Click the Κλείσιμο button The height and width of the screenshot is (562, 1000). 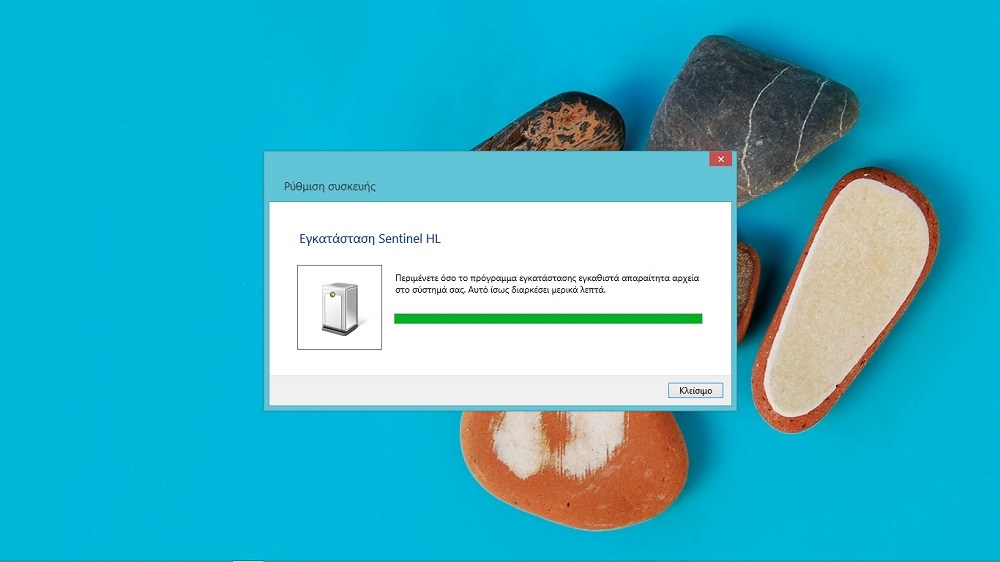pyautogui.click(x=695, y=390)
